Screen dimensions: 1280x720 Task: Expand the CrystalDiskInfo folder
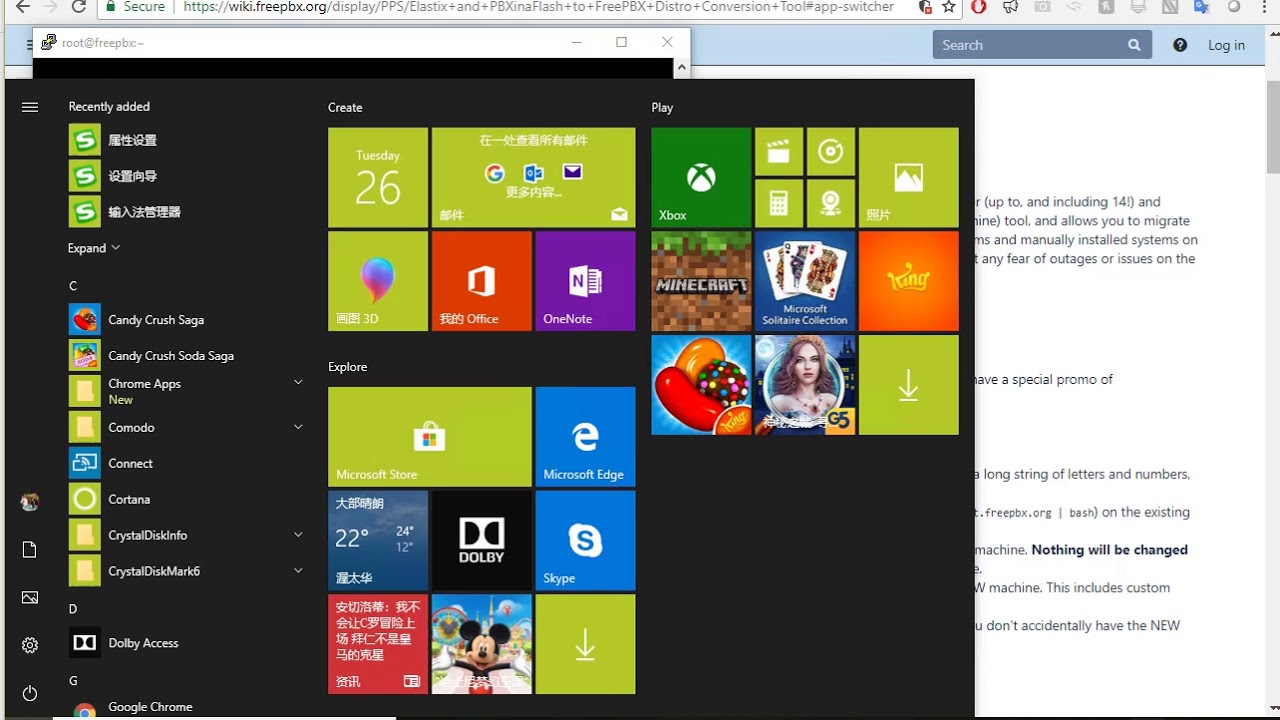tap(298, 535)
